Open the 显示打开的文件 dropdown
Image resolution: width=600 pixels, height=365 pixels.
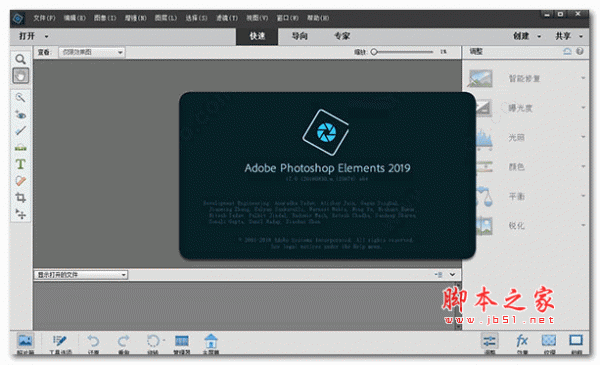click(x=81, y=275)
